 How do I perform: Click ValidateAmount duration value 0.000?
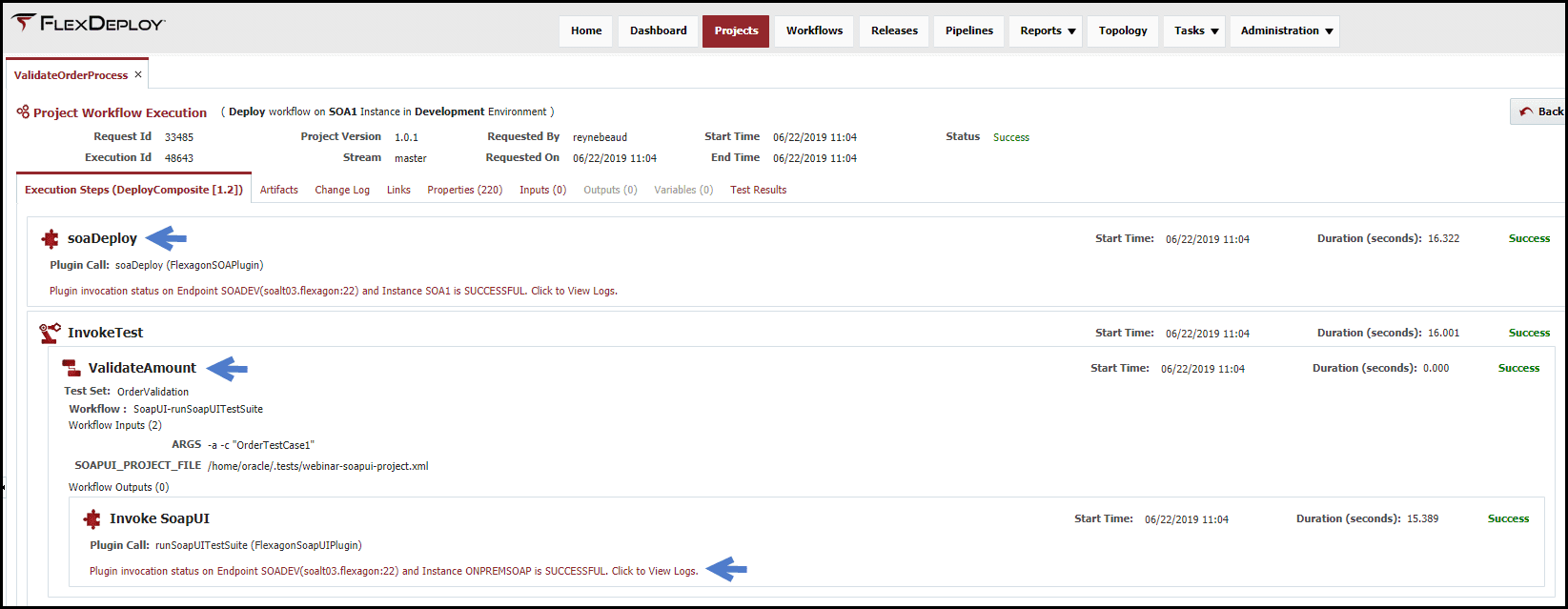[1436, 368]
